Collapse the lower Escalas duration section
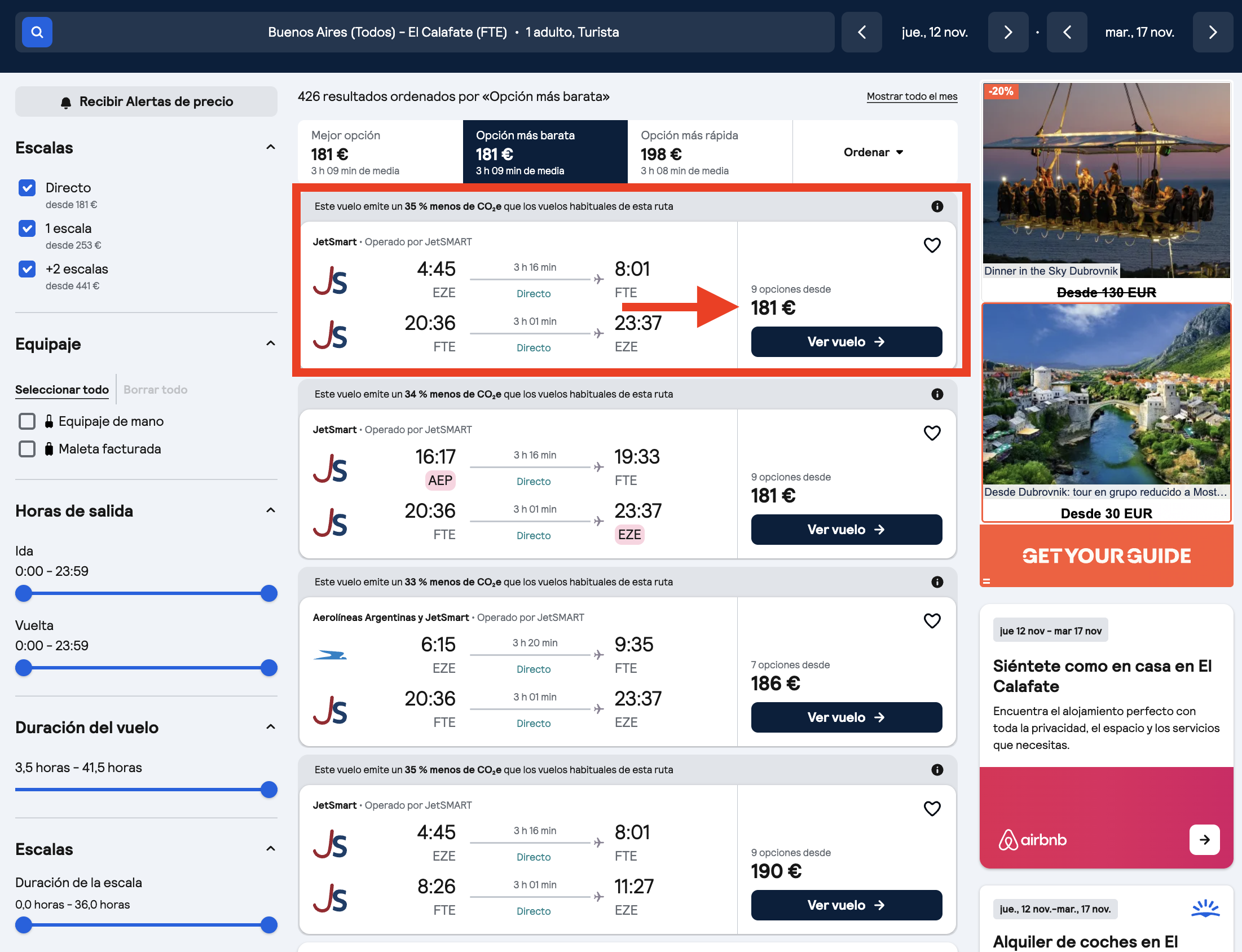This screenshot has height=952, width=1242. [x=271, y=849]
